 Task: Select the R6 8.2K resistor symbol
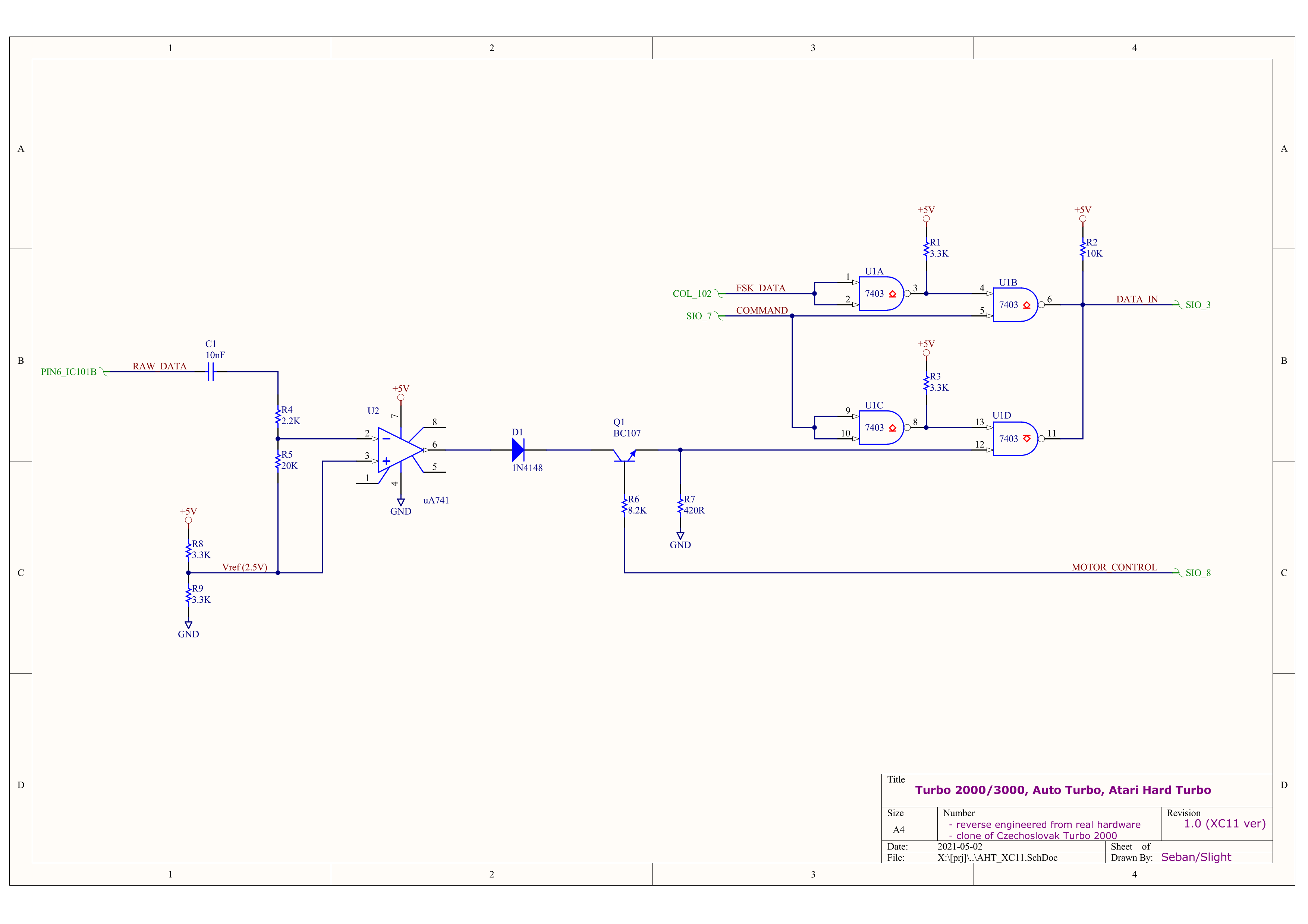(625, 505)
